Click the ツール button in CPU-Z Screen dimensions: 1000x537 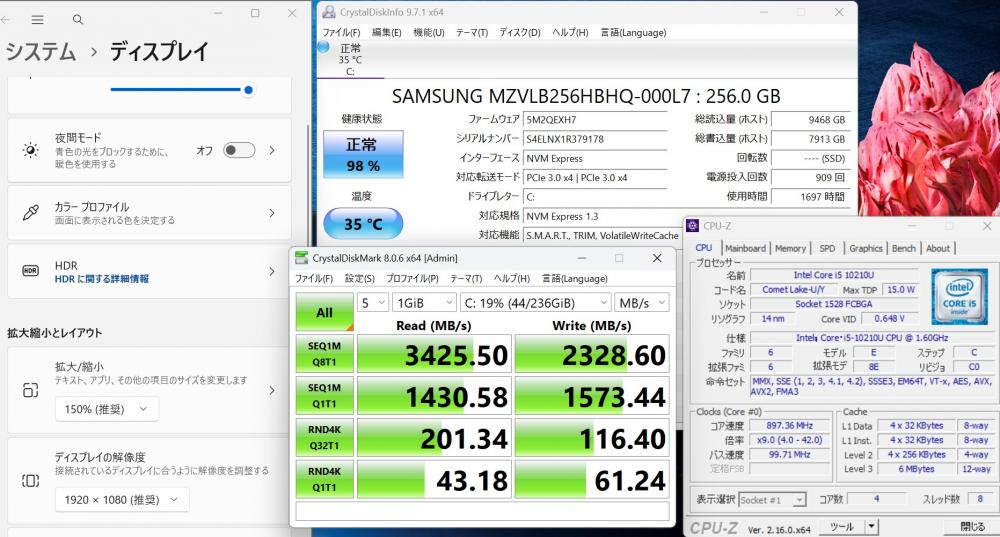point(841,527)
